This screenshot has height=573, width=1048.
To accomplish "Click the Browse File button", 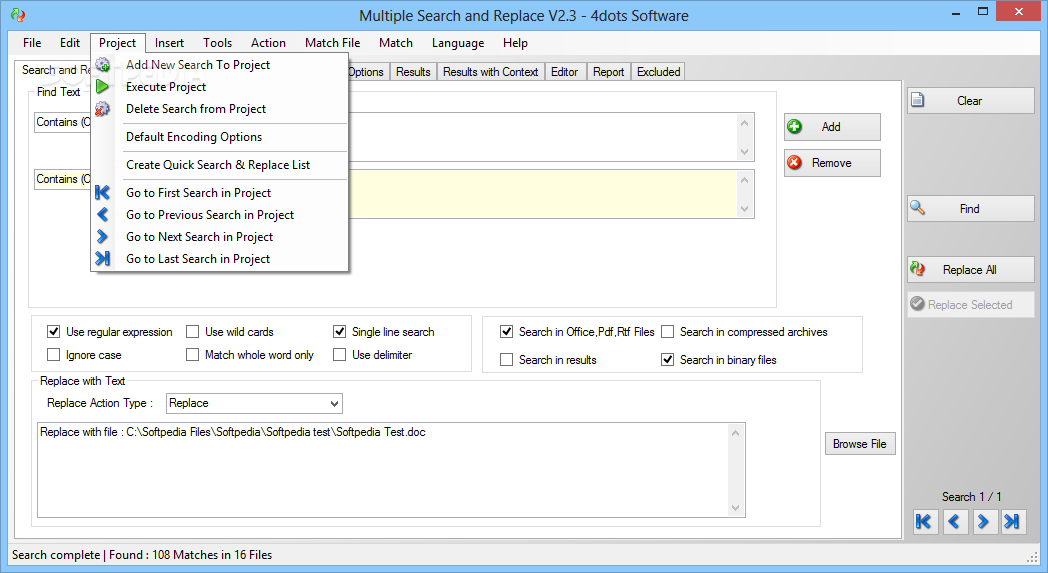I will [860, 444].
